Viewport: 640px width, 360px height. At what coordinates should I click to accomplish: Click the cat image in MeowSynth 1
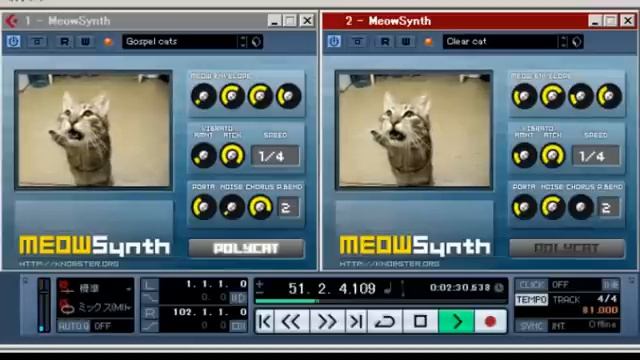(x=93, y=130)
